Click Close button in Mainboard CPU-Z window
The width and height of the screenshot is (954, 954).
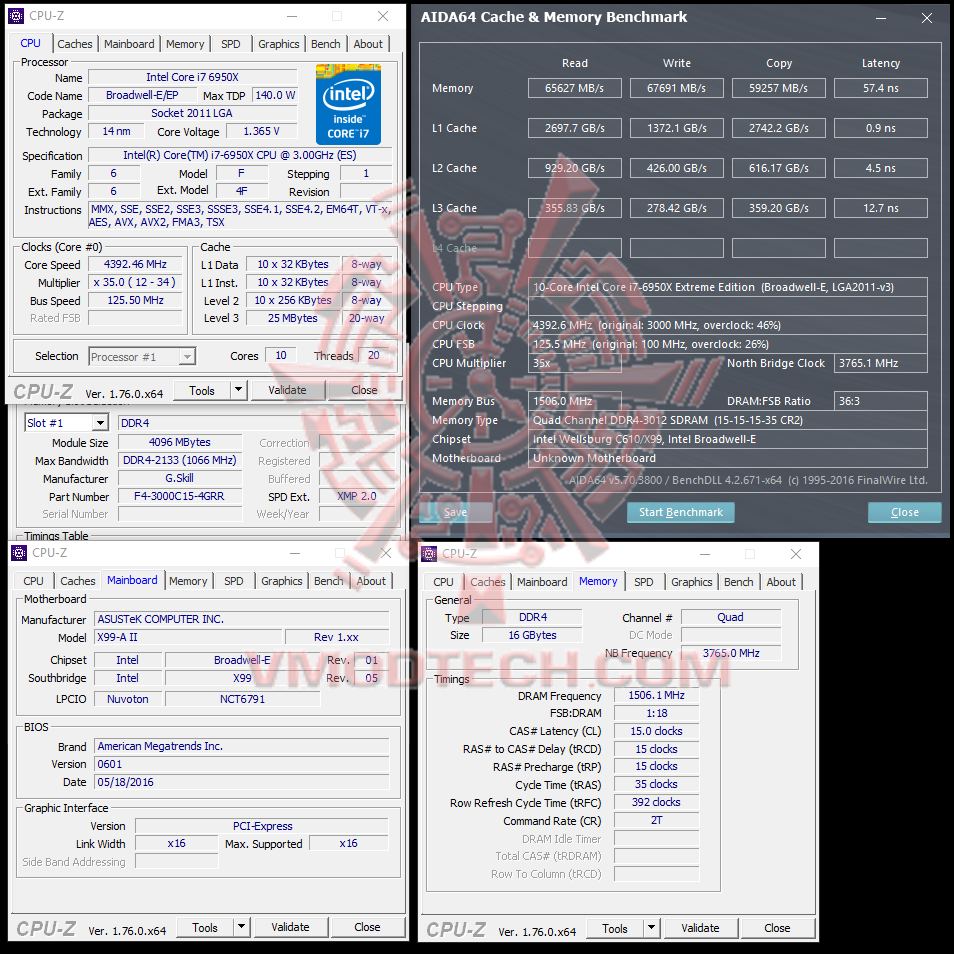367,927
